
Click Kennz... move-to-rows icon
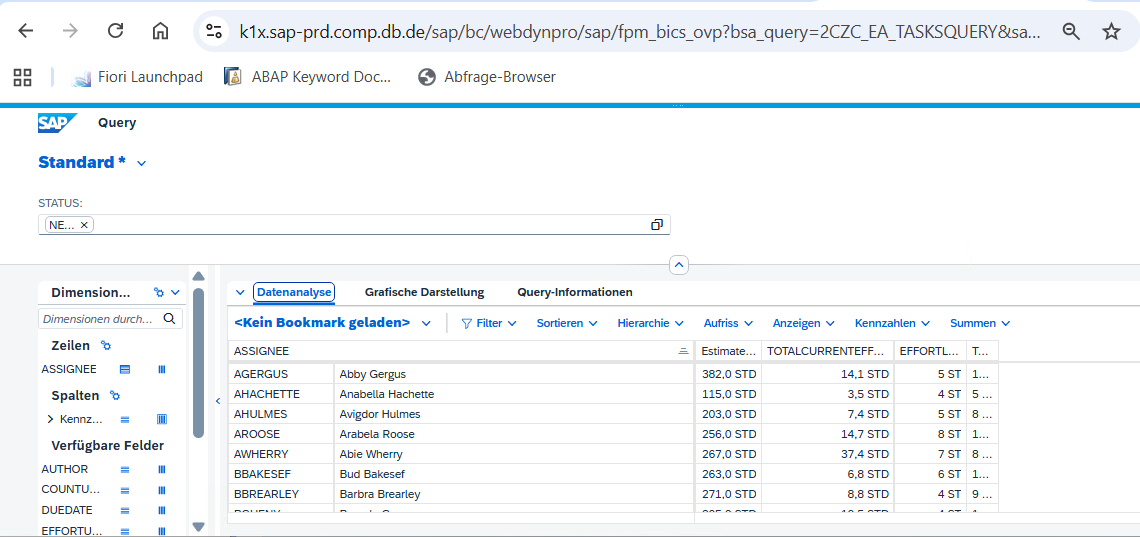coord(124,419)
